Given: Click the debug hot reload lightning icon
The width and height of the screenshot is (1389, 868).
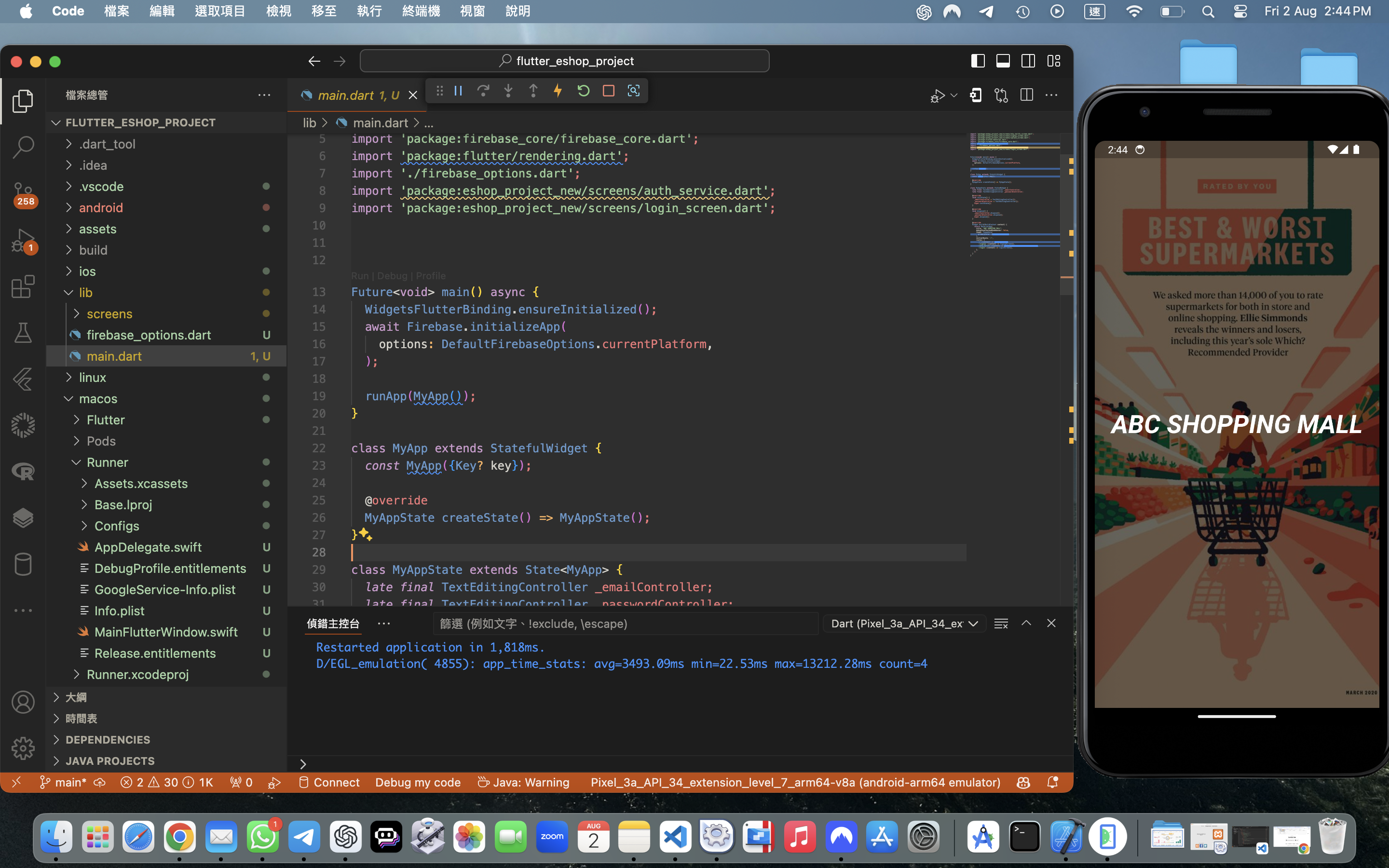Looking at the screenshot, I should 558,91.
